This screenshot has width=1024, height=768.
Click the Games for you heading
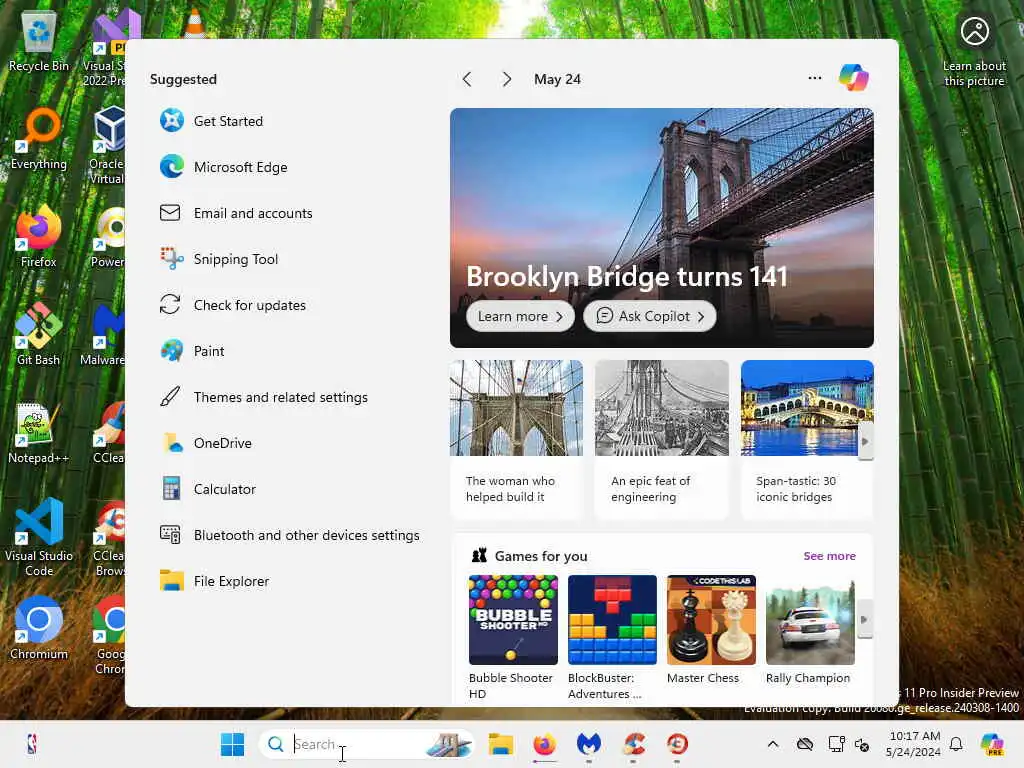coord(541,556)
